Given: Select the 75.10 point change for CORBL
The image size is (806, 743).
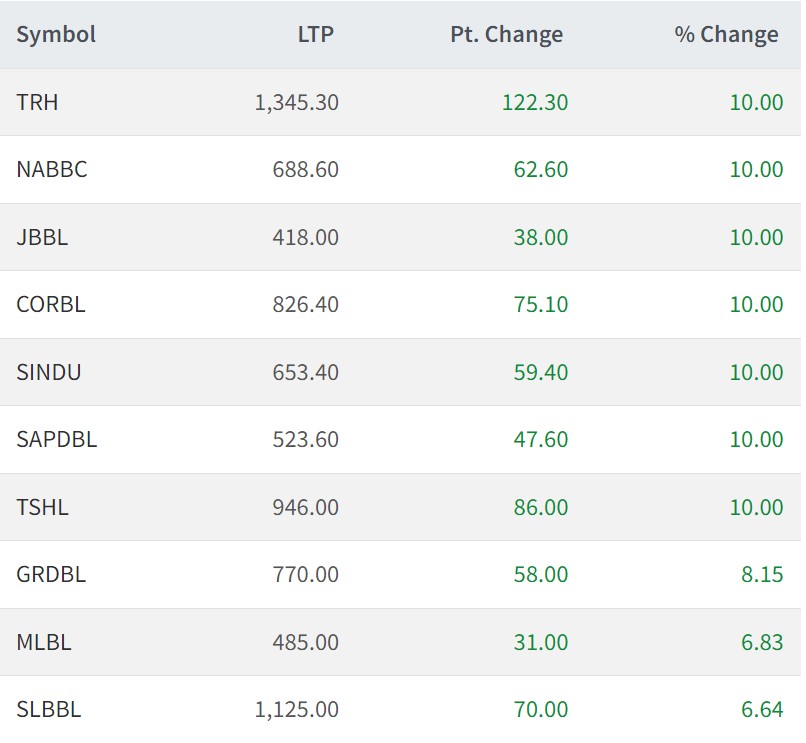Looking at the screenshot, I should (x=540, y=305).
